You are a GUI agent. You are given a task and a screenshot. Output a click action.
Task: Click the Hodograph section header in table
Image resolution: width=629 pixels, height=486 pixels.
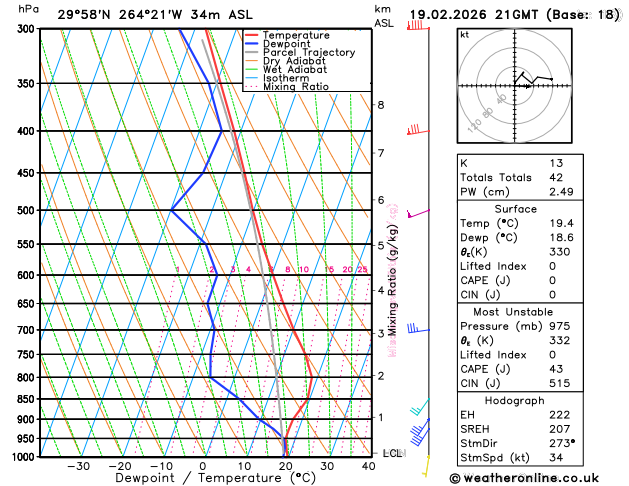pyautogui.click(x=515, y=401)
